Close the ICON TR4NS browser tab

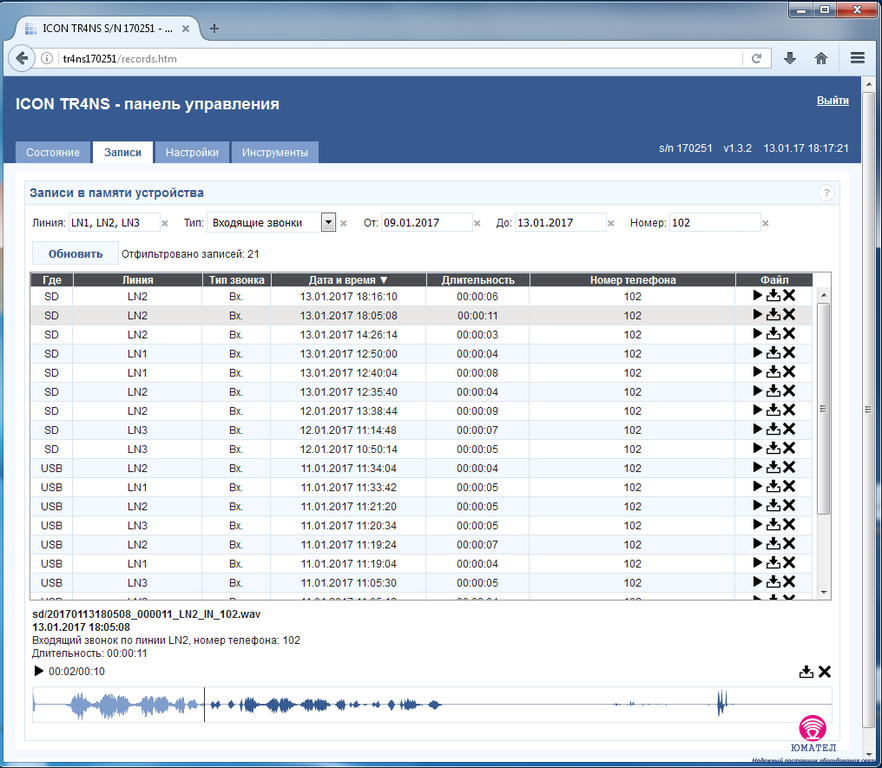click(x=186, y=29)
